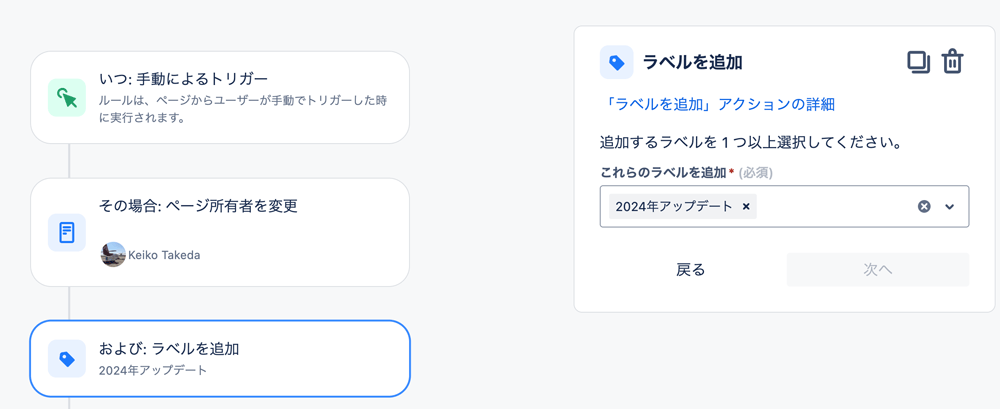Click the blue tag icon in panel header
This screenshot has height=409, width=1000.
tap(617, 62)
